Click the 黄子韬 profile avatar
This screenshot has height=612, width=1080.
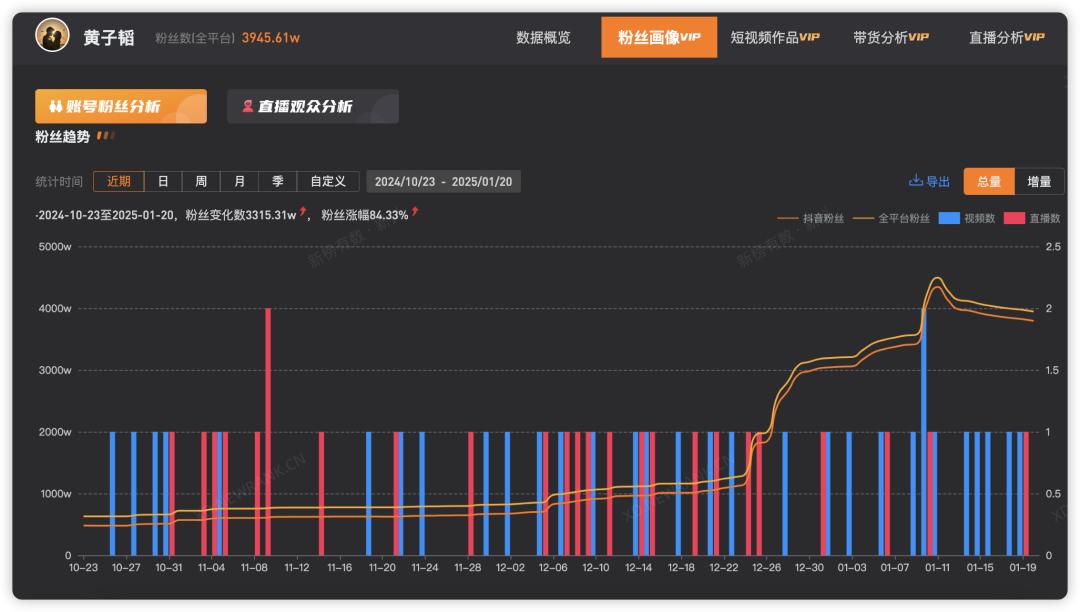52,36
